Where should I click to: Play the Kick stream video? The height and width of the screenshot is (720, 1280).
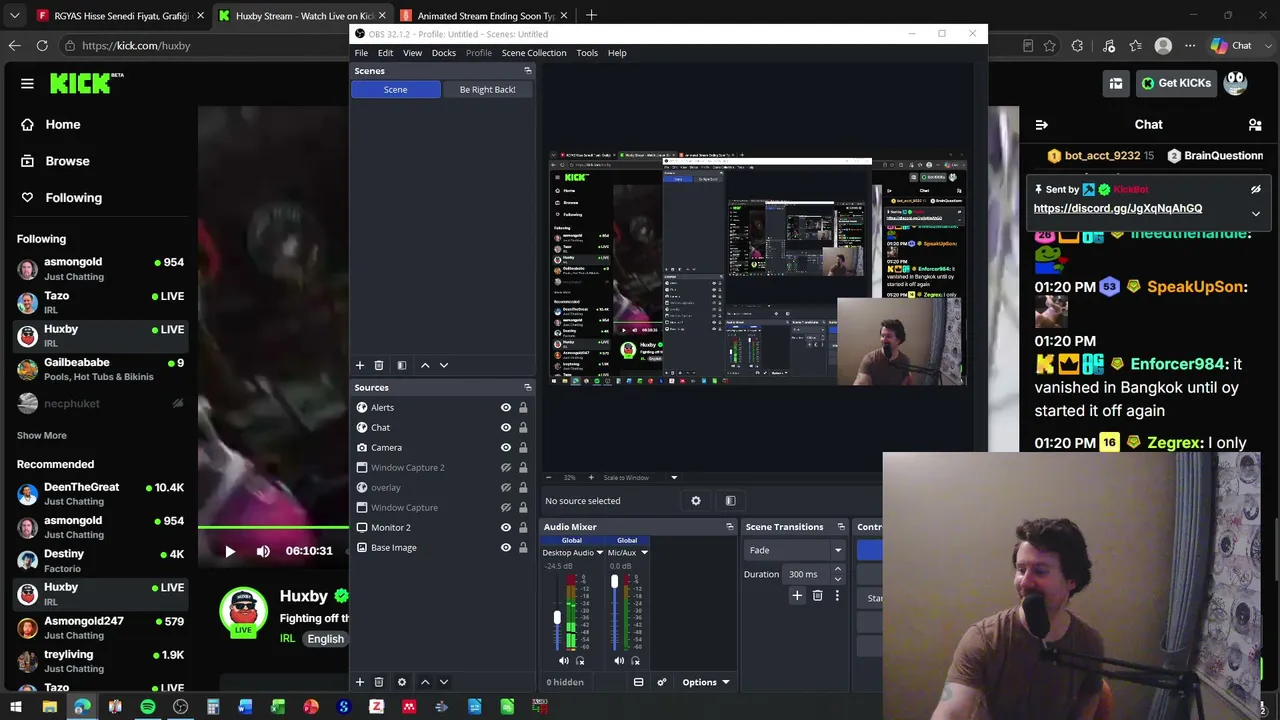230,551
